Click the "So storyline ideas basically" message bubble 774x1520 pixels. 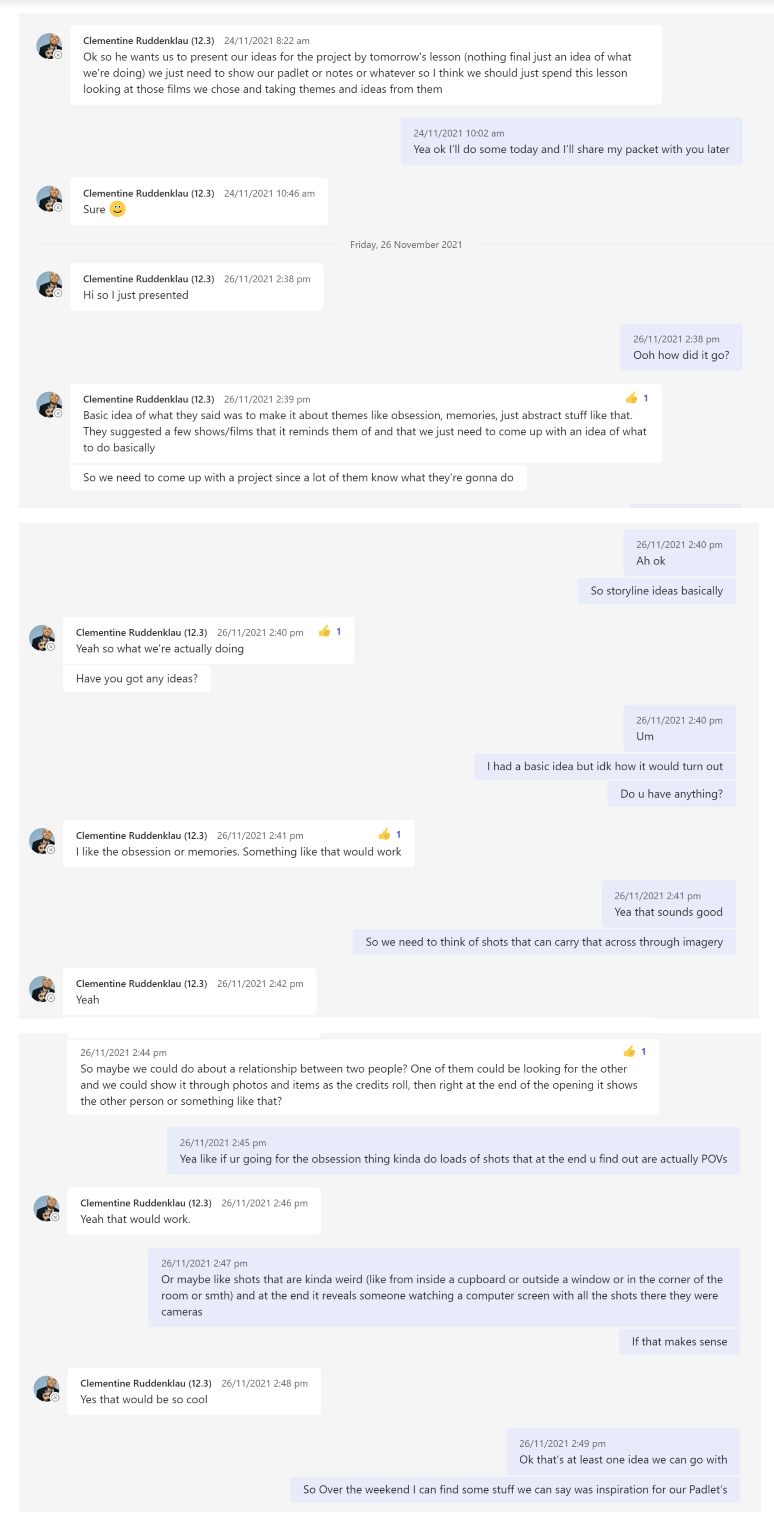click(656, 591)
